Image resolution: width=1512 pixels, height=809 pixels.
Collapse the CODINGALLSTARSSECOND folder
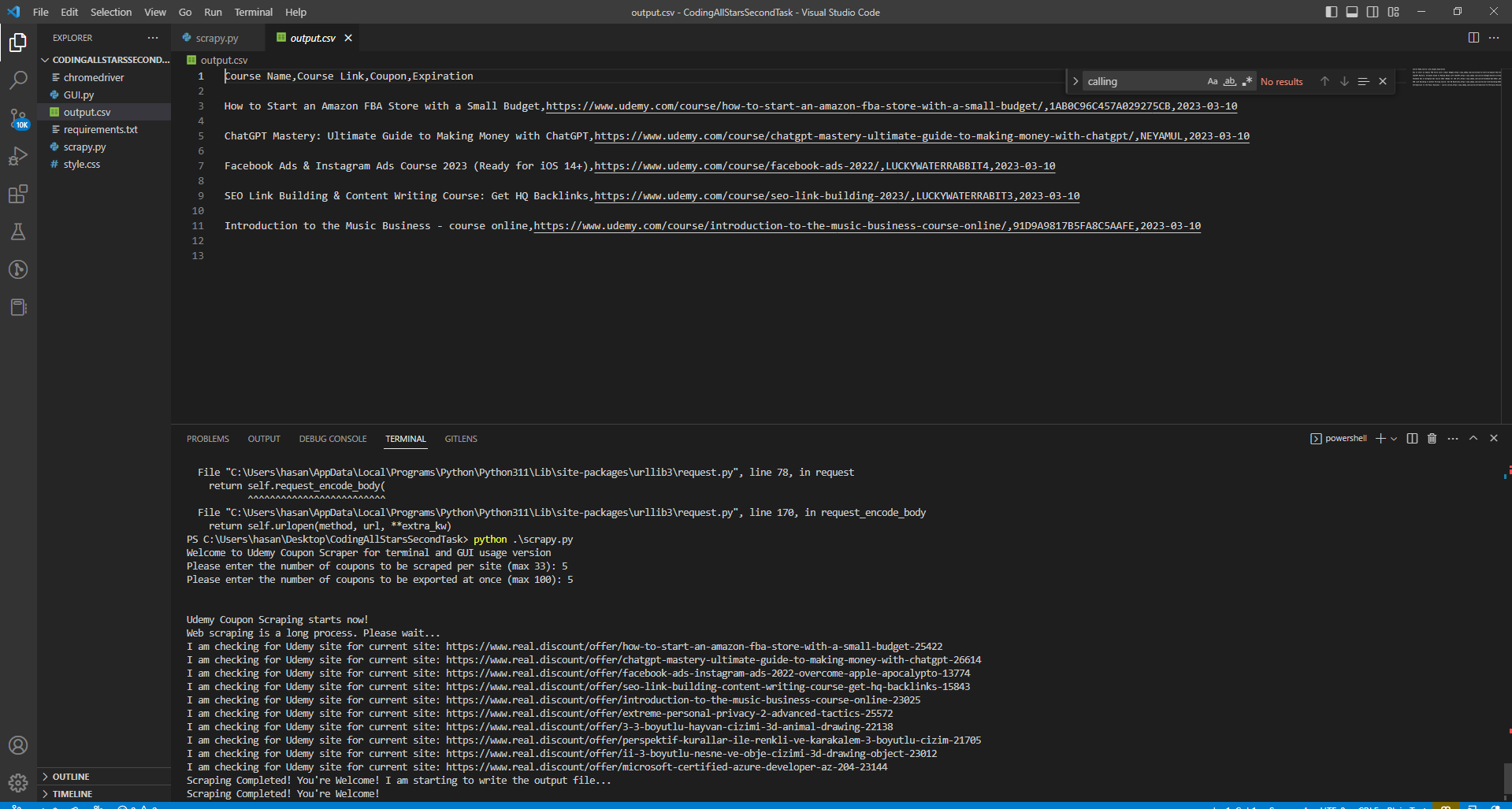[x=46, y=59]
